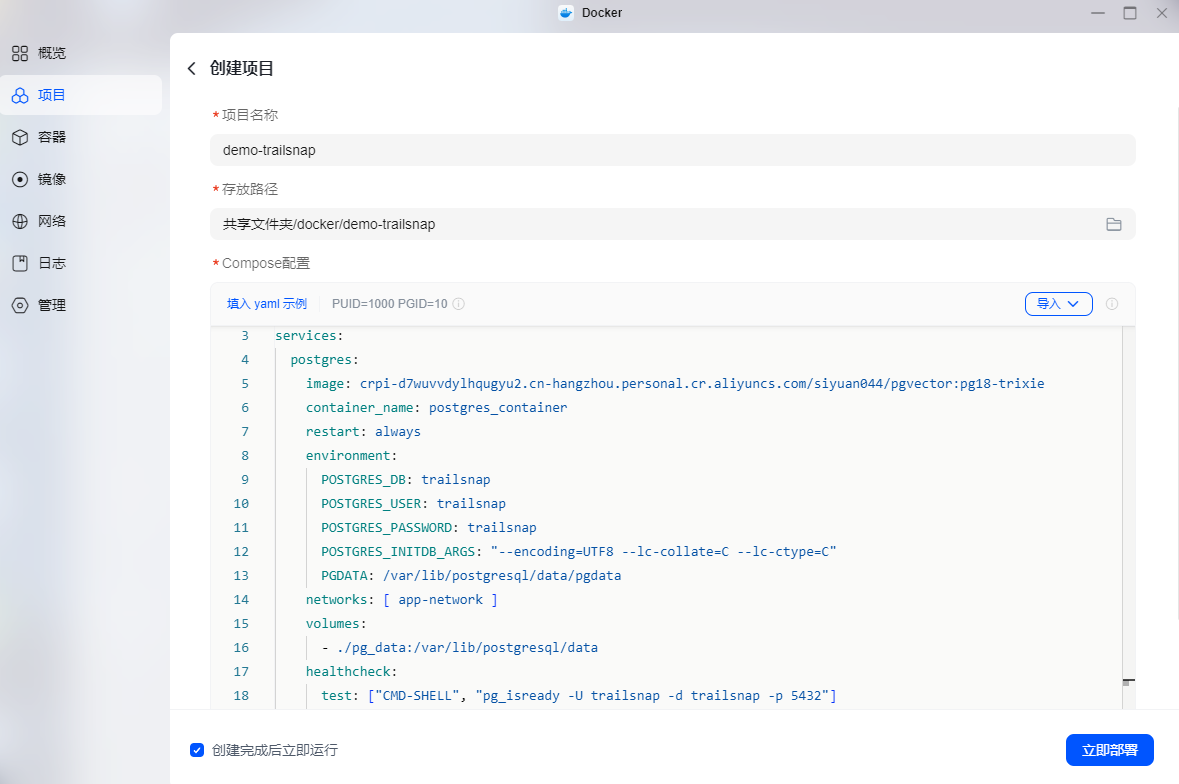Screen dimensions: 1179x784
Task: Open the 网络 network globe icon
Action: coord(20,222)
